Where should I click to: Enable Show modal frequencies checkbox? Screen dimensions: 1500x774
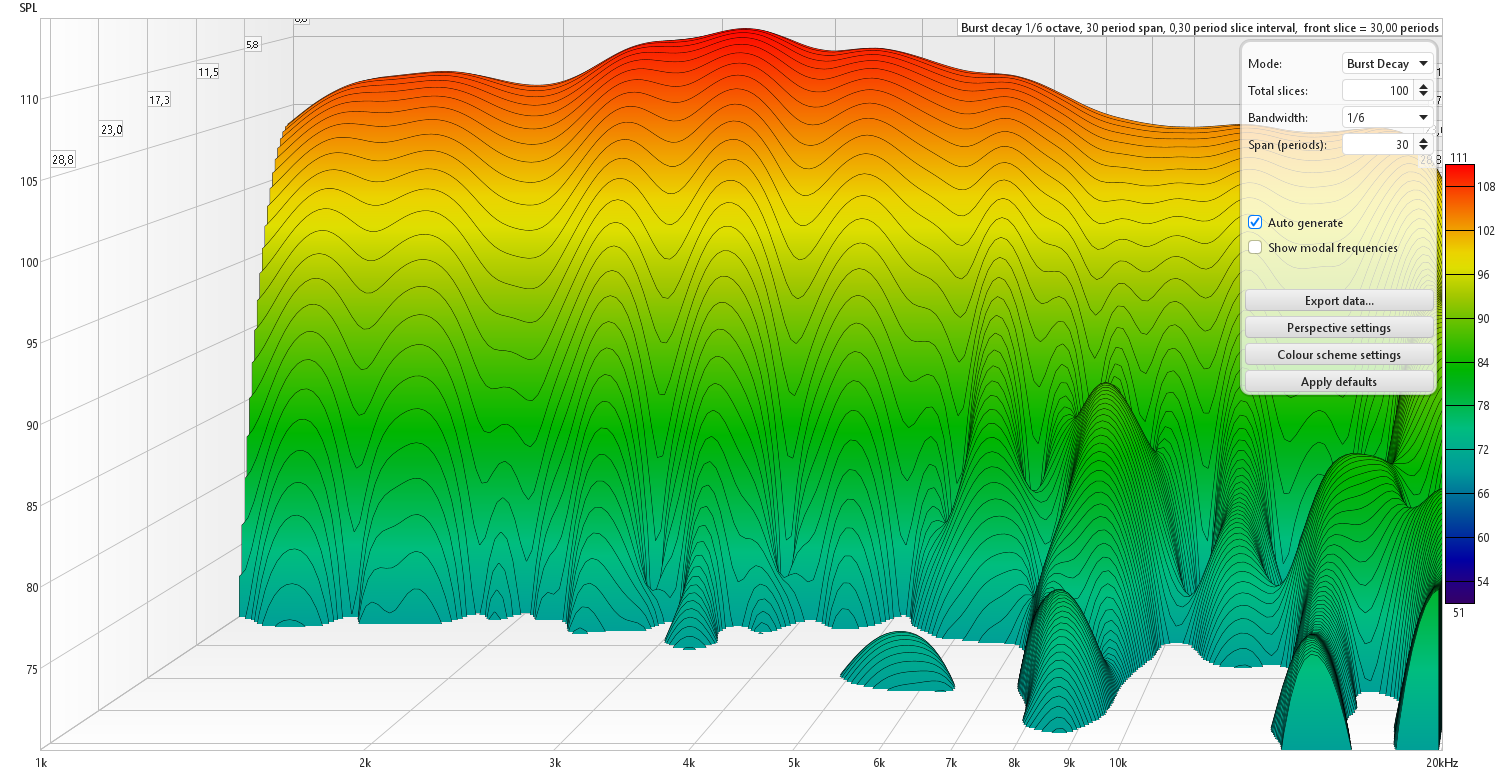[1255, 248]
